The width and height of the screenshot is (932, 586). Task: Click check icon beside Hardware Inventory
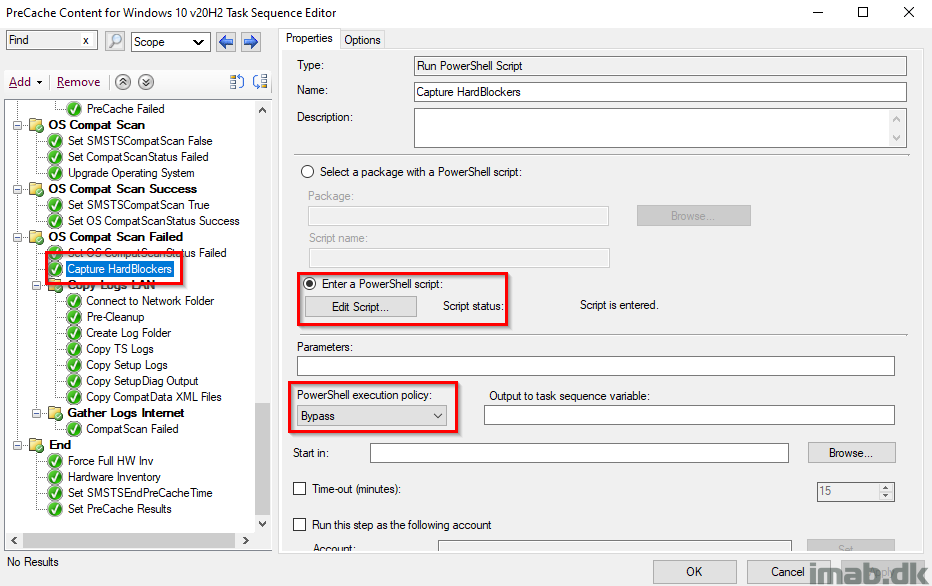point(55,477)
